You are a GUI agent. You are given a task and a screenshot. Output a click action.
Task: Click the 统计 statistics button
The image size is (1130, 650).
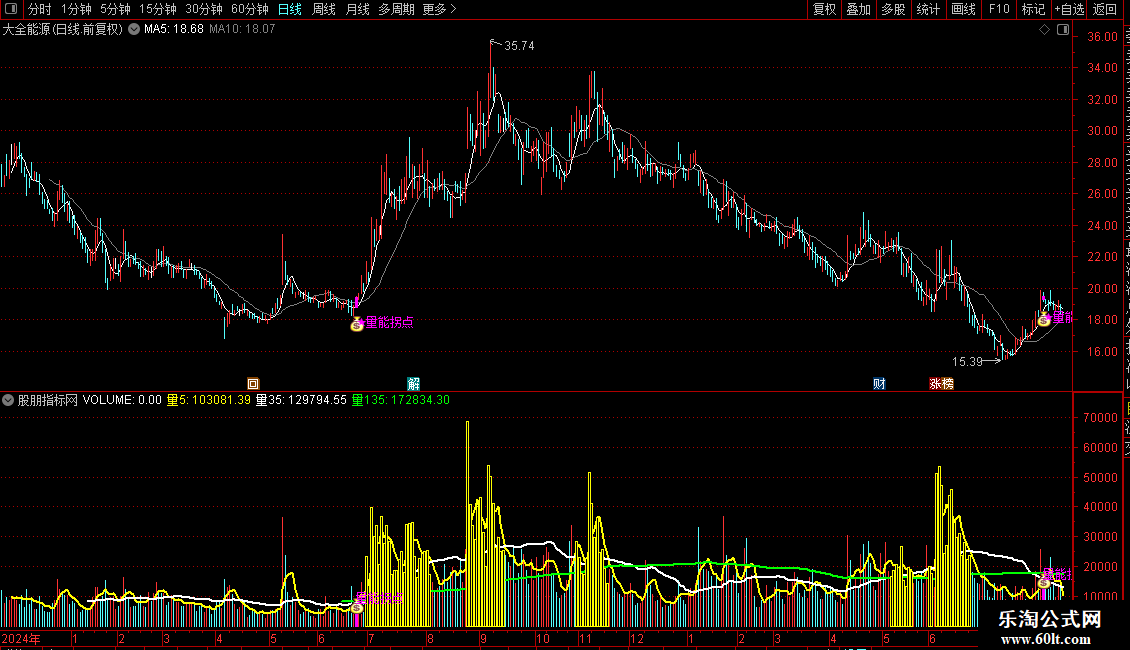click(x=928, y=9)
